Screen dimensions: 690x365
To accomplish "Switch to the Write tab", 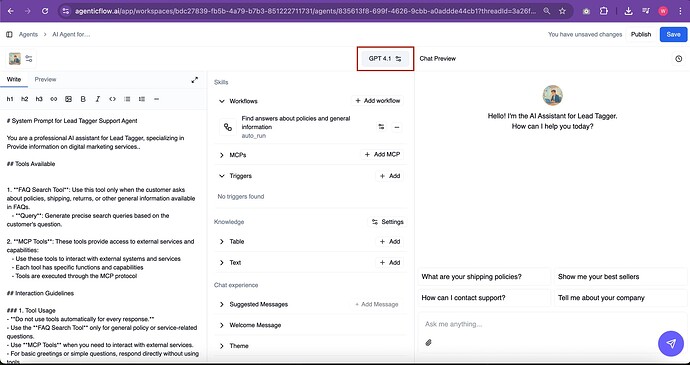I will 14,79.
